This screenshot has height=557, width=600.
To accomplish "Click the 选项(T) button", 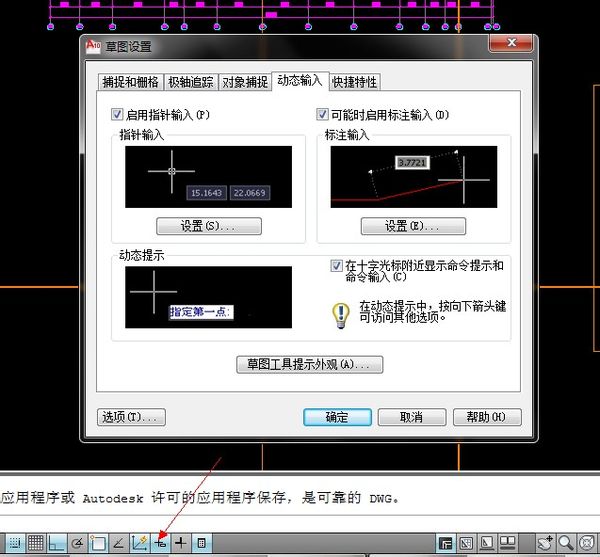I will tap(131, 417).
